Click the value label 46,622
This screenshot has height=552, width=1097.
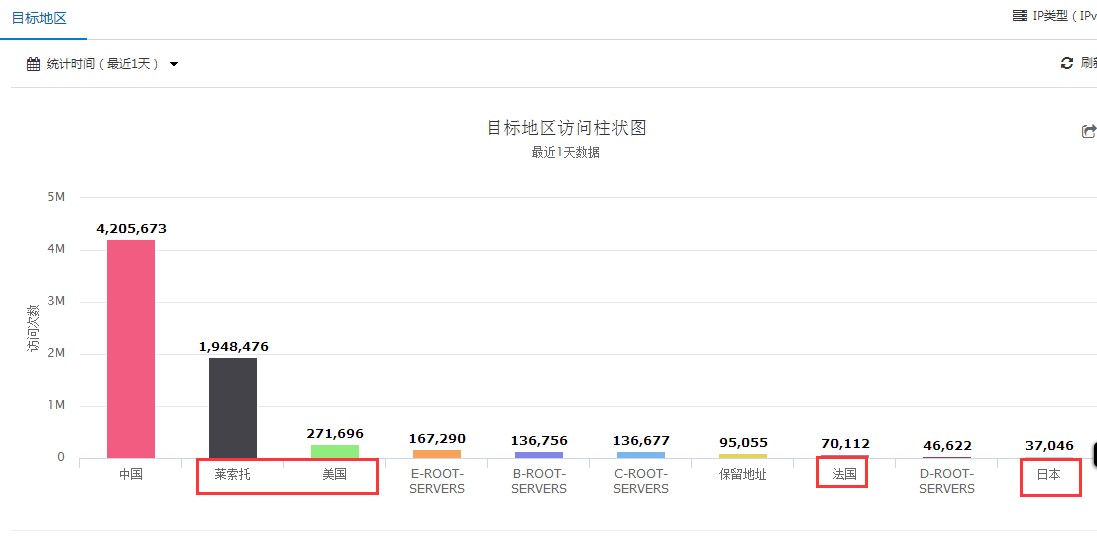[x=947, y=446]
